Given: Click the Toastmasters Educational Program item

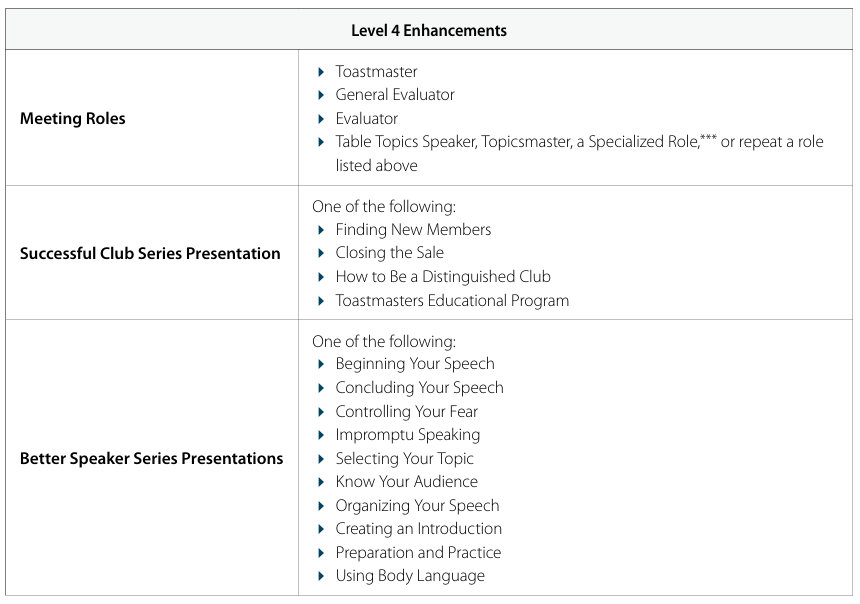Looking at the screenshot, I should [452, 301].
